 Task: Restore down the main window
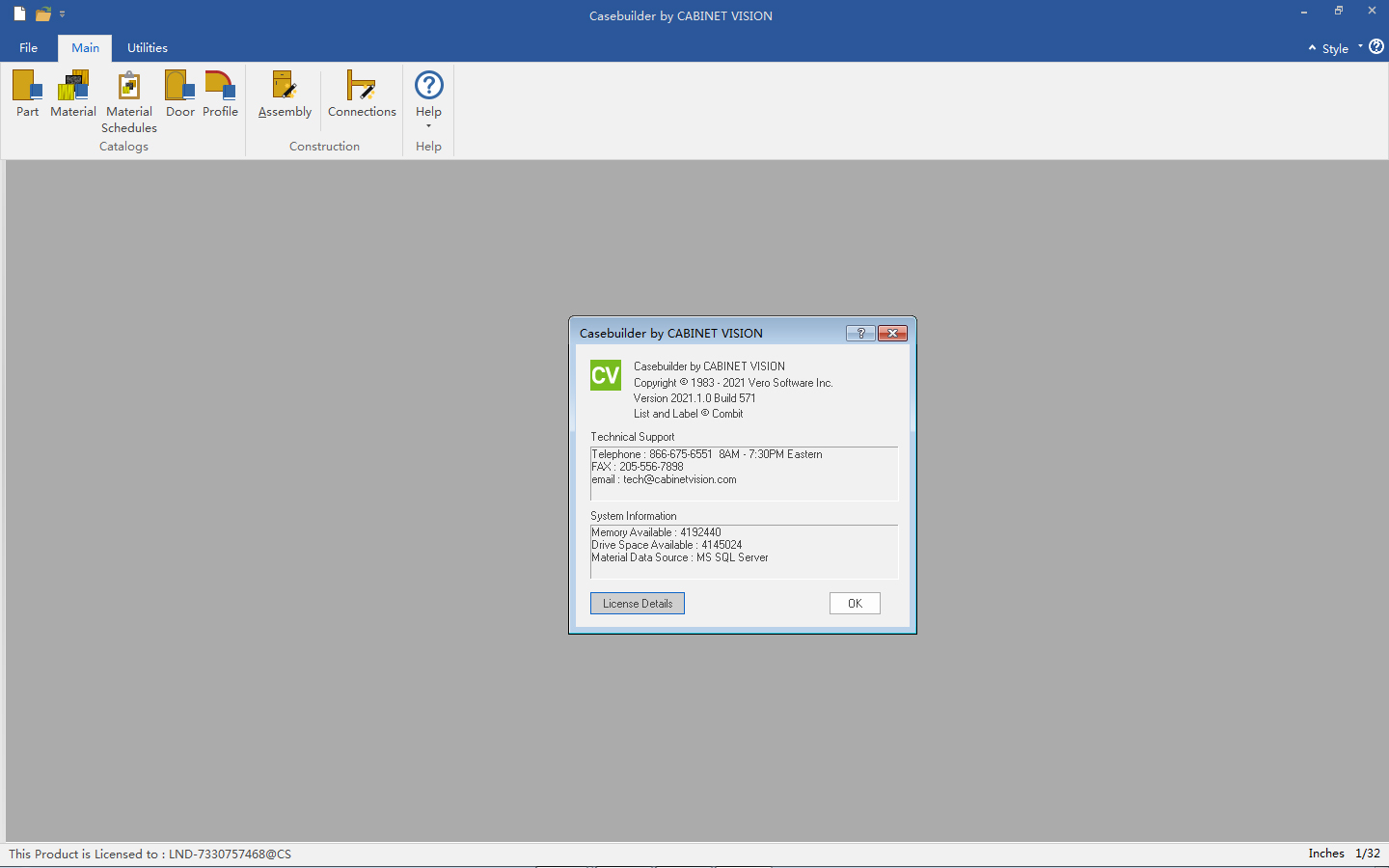pos(1339,12)
